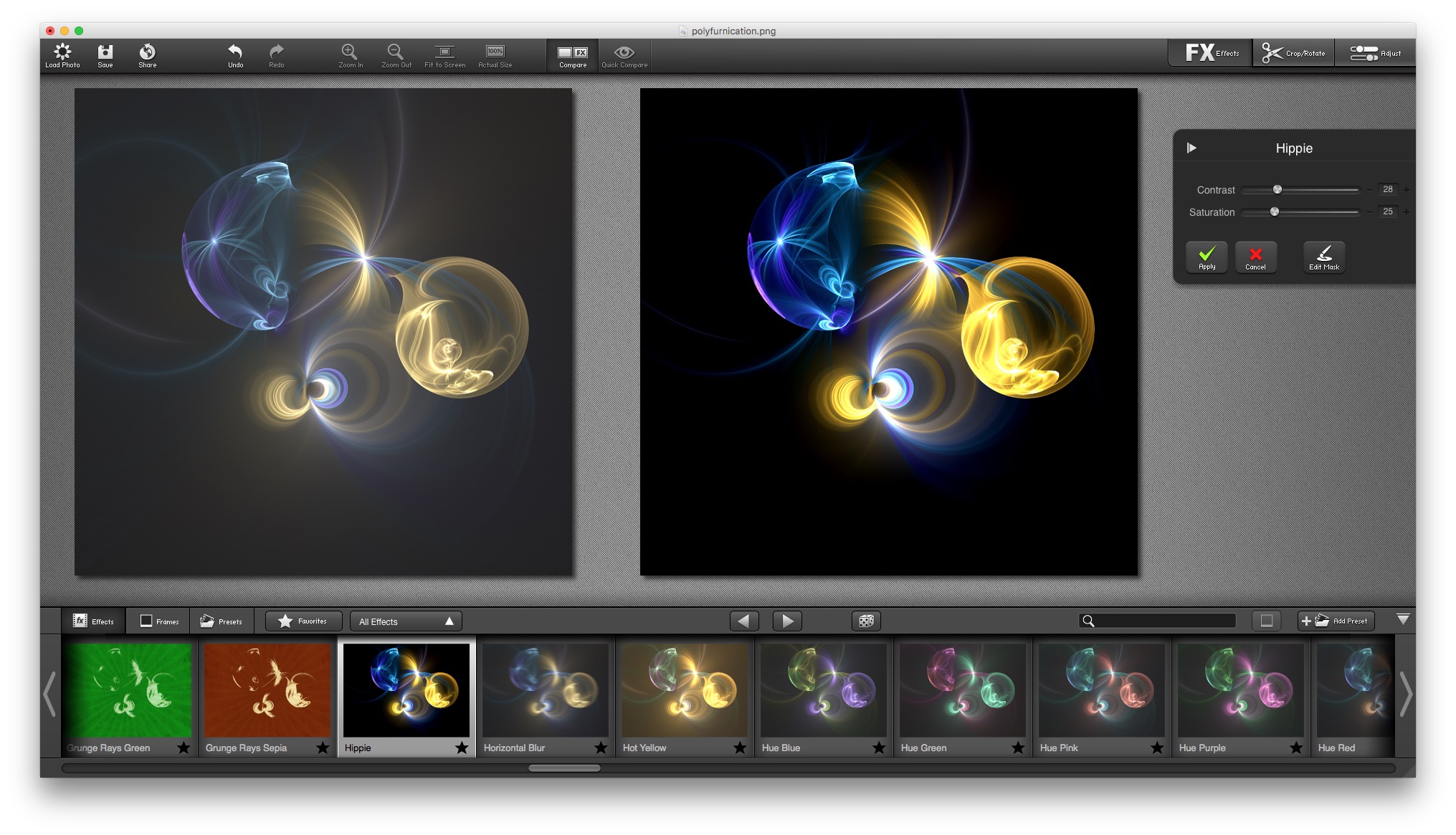Apply the Hippie effect
The width and height of the screenshot is (1456, 835).
[x=1207, y=257]
